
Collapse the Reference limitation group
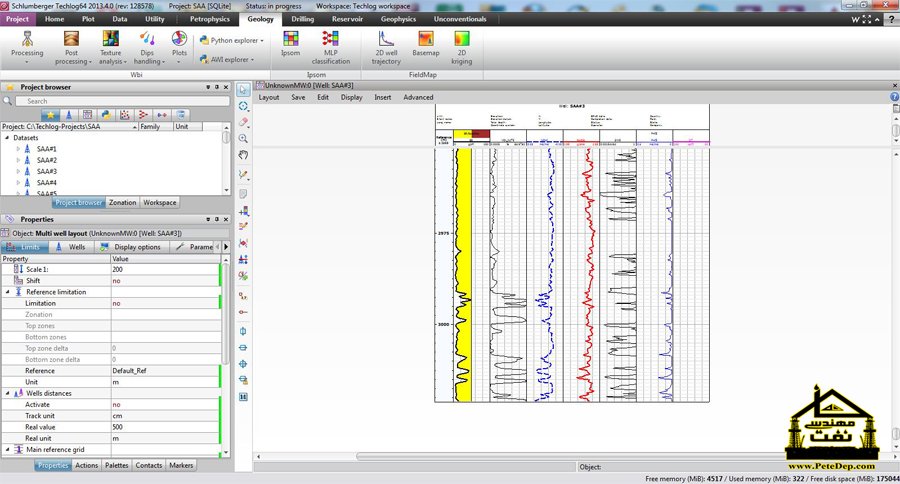pos(7,292)
